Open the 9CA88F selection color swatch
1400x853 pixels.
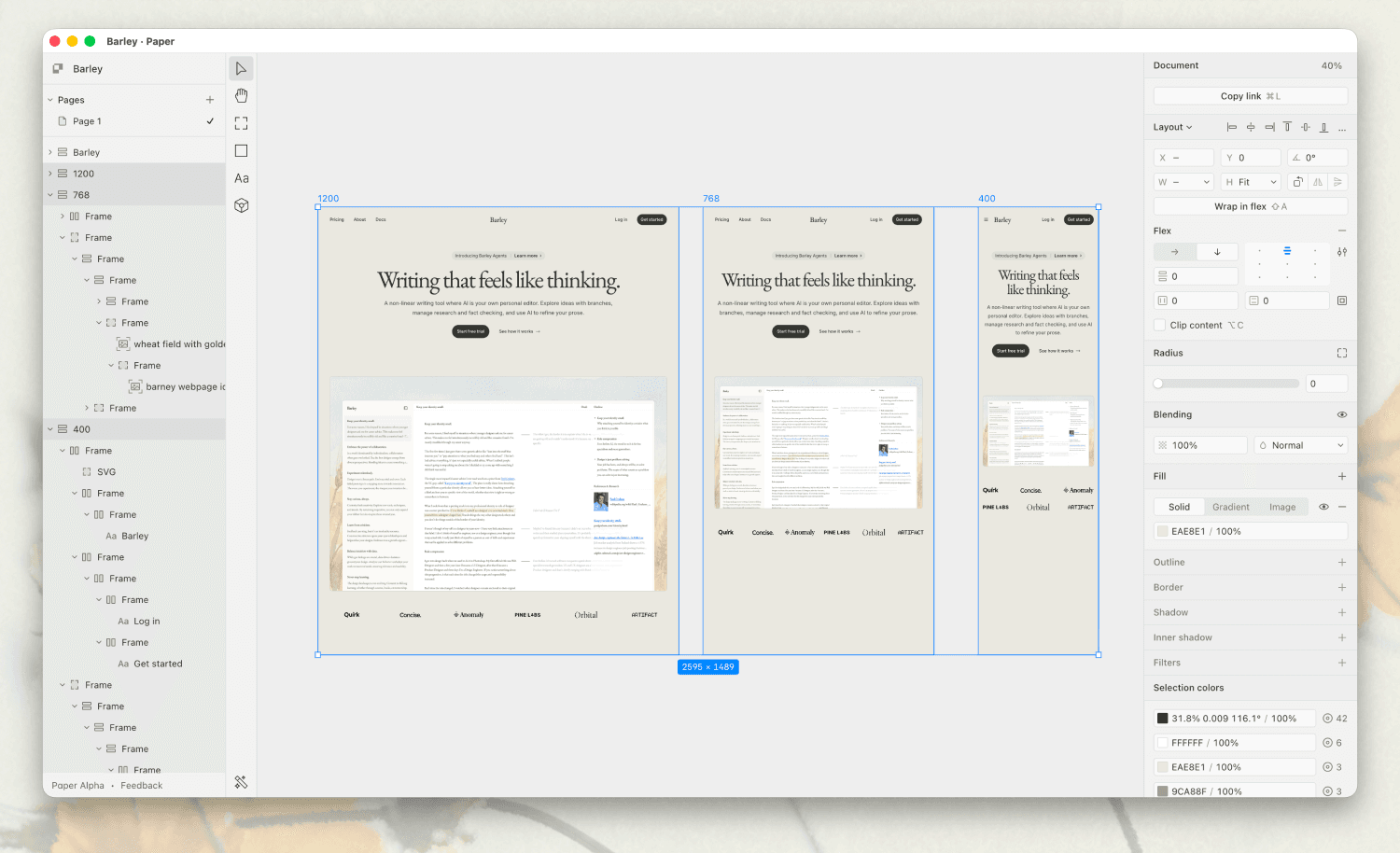pos(1162,791)
